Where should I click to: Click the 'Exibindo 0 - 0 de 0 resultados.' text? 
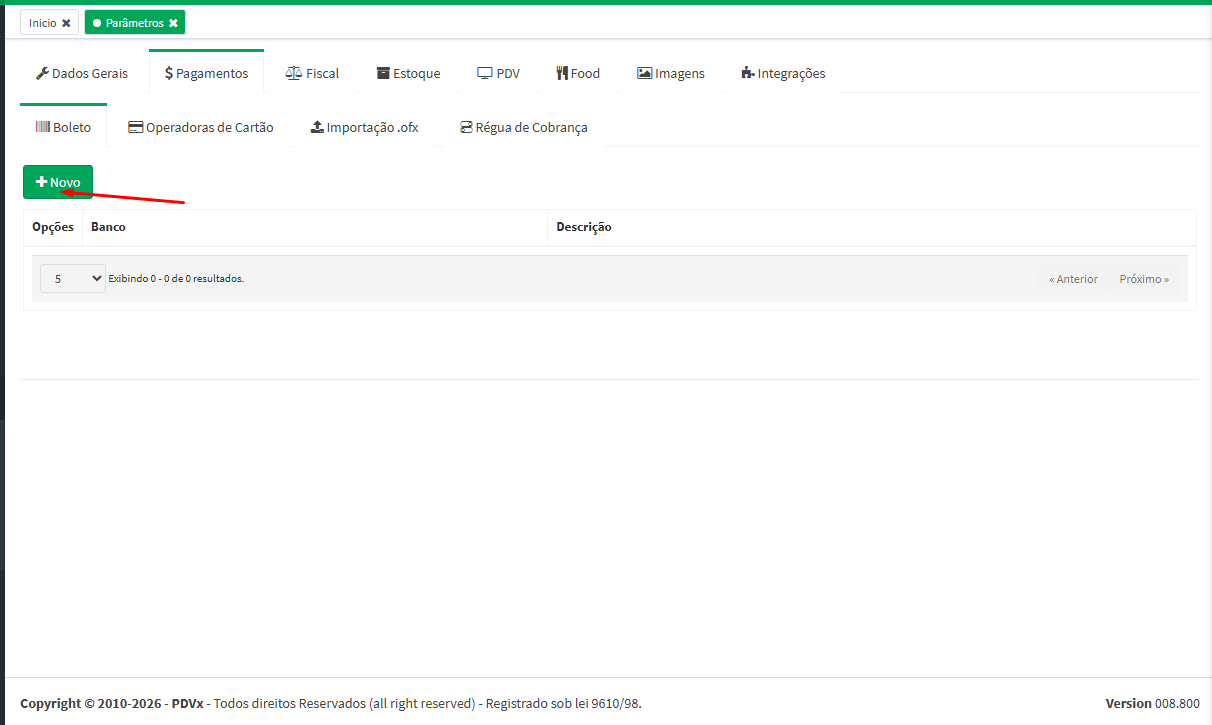click(x=176, y=279)
